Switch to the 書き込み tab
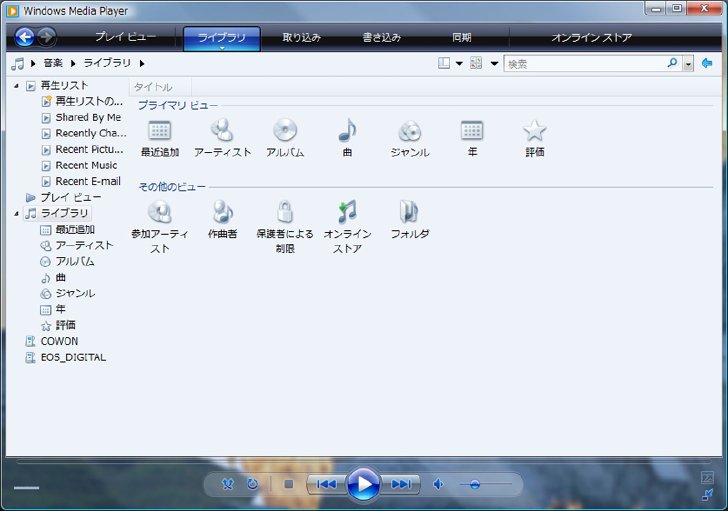This screenshot has height=511, width=728. point(382,37)
